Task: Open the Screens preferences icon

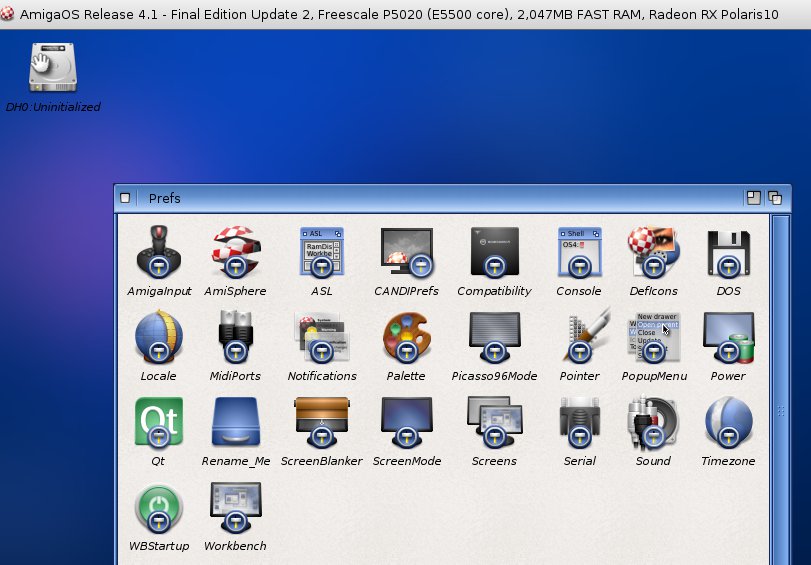Action: 494,422
